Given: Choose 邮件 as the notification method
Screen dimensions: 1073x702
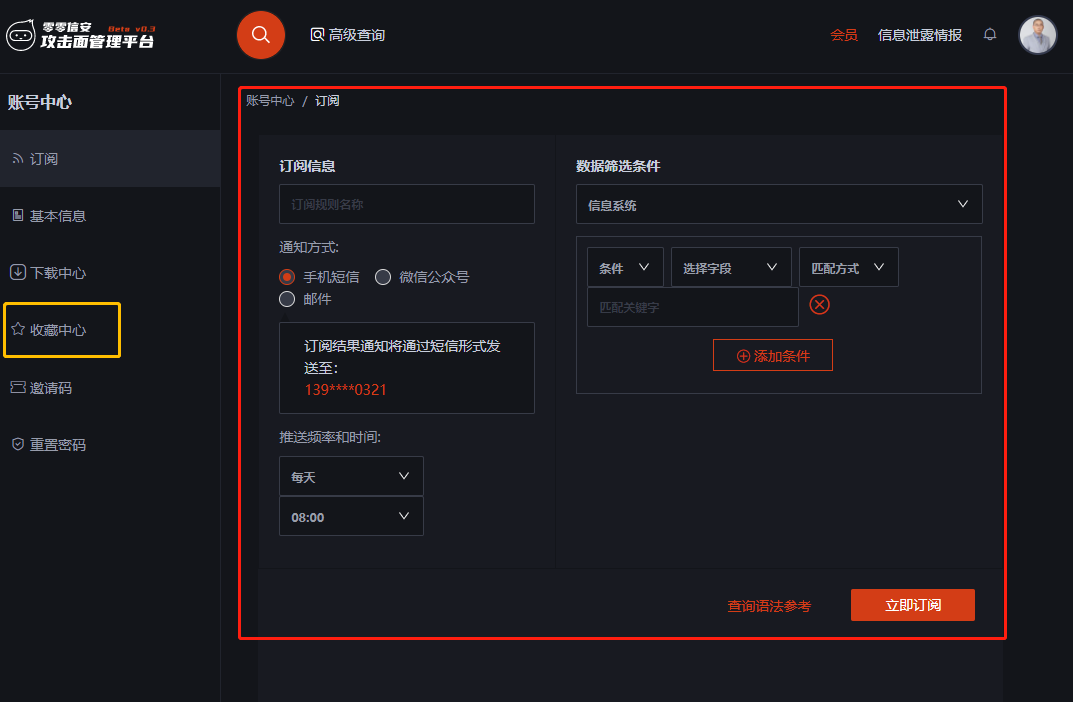Looking at the screenshot, I should pos(288,299).
